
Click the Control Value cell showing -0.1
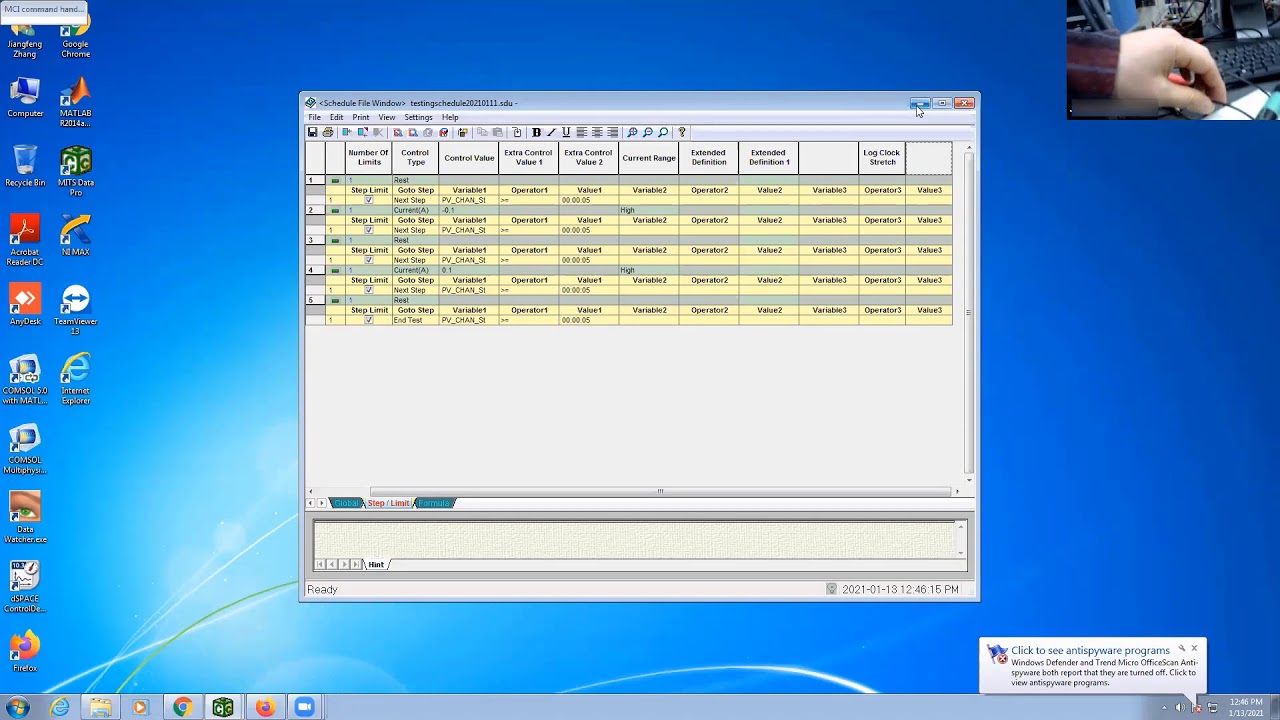469,210
